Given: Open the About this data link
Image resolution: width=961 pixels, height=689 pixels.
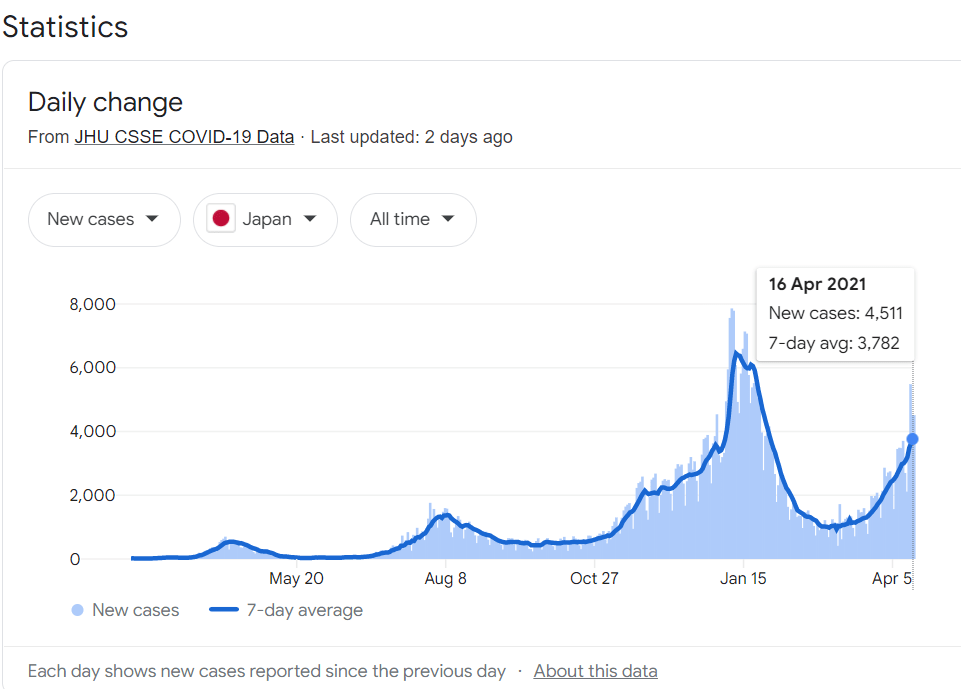Looking at the screenshot, I should pyautogui.click(x=595, y=671).
